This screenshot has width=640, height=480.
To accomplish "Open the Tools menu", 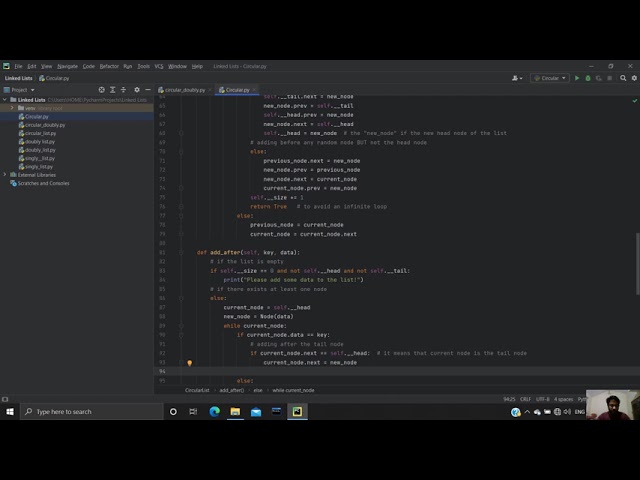I will (x=143, y=66).
